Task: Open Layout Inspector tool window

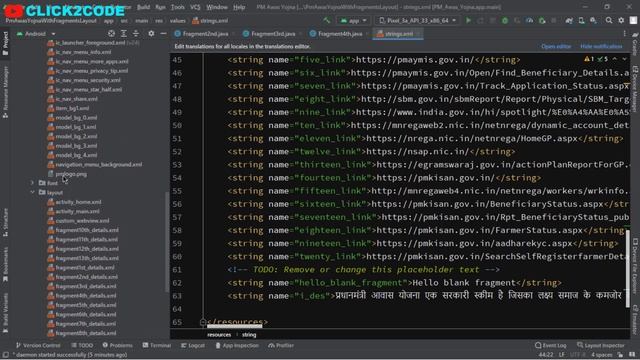Action: point(601,345)
